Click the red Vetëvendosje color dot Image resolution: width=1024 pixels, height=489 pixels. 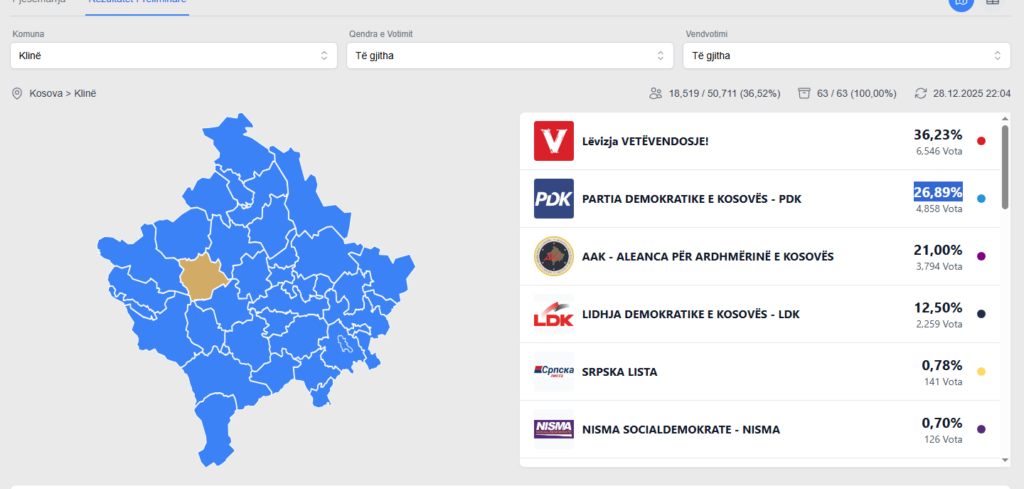tap(981, 141)
